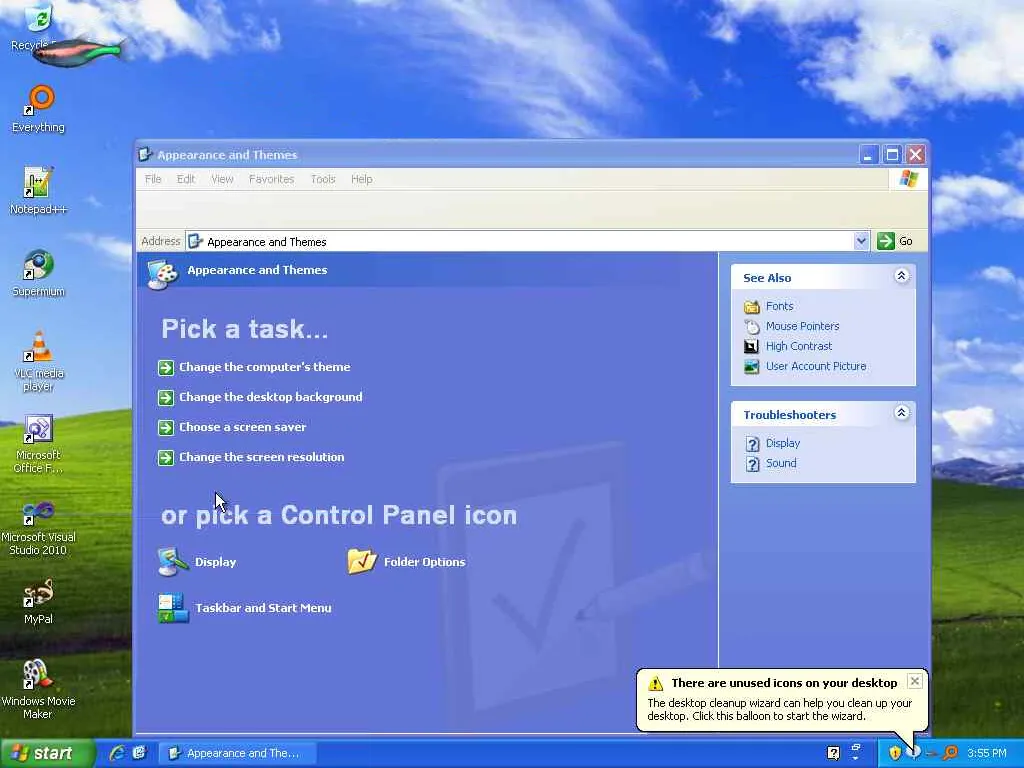
Task: Click the Mouse Pointers icon
Action: (752, 327)
